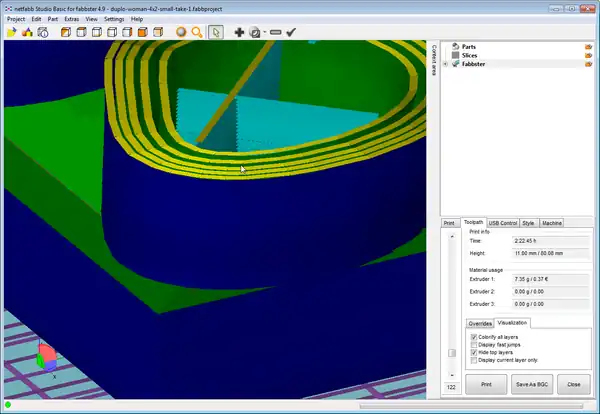Click the vertical layer slider handle
Screen dimensions: 600x414
click(451, 353)
